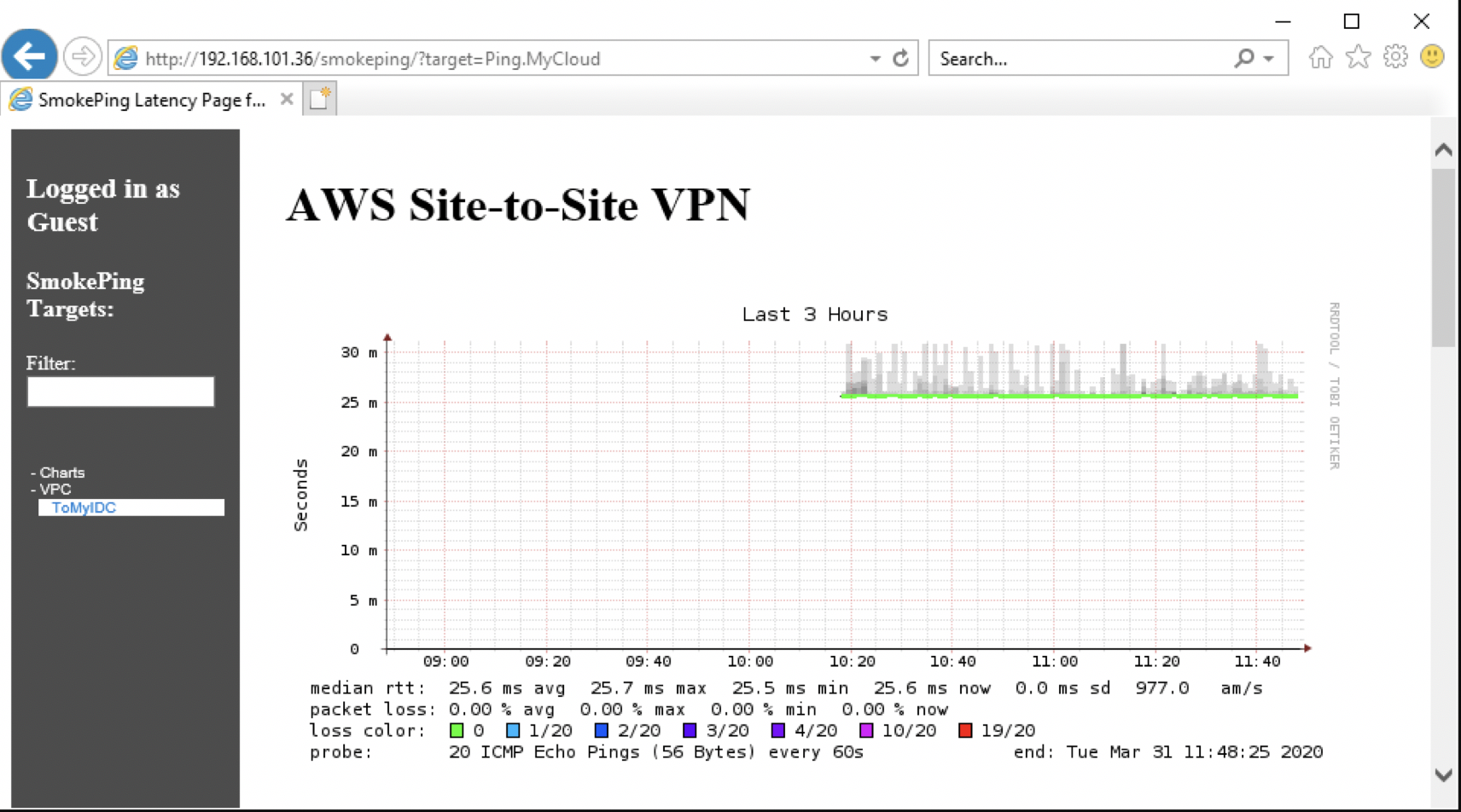Screen dimensions: 1461x812
Task: Click the light blue 1/20 loss swatch
Action: 513,731
